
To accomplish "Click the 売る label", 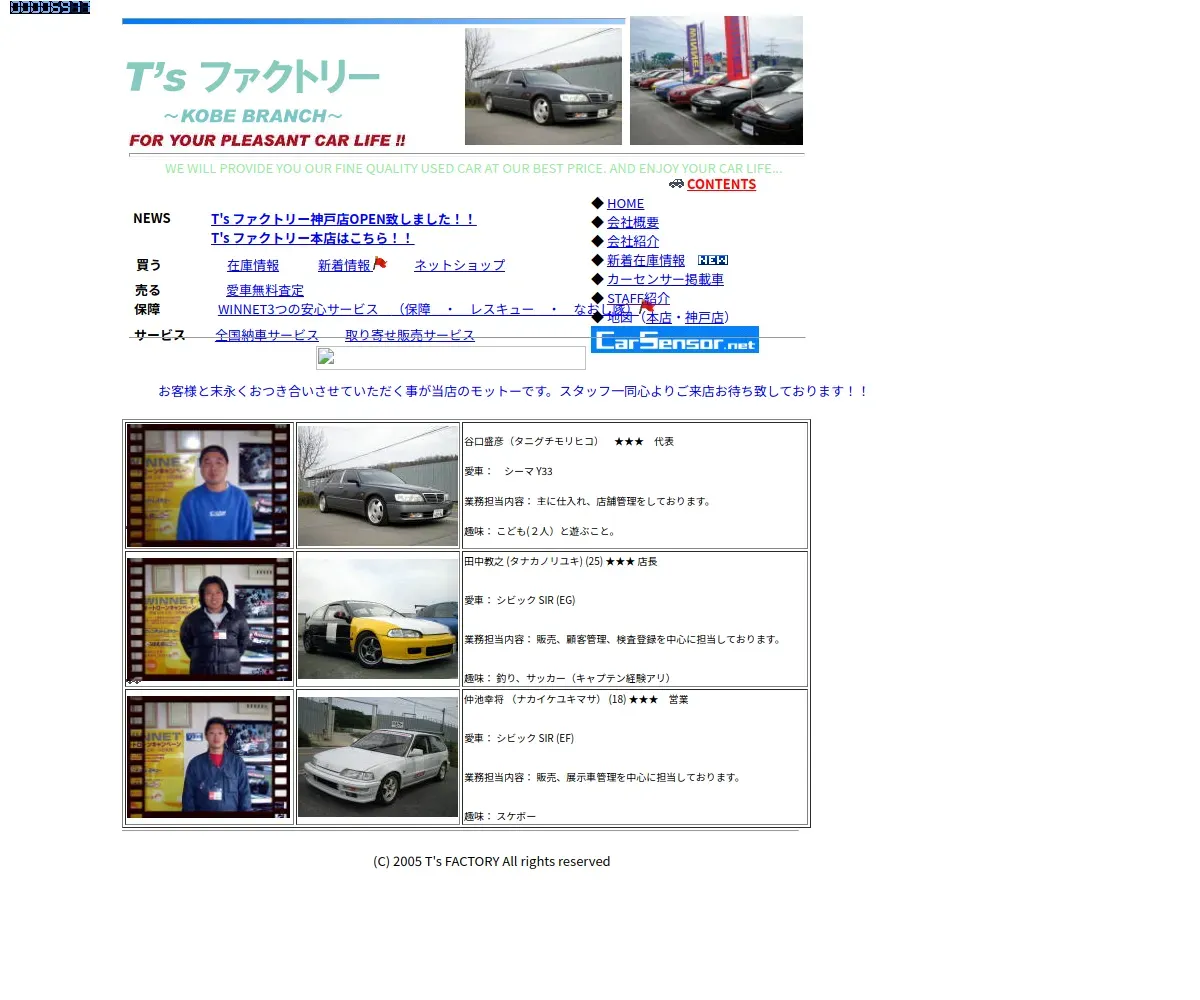I will click(x=147, y=290).
